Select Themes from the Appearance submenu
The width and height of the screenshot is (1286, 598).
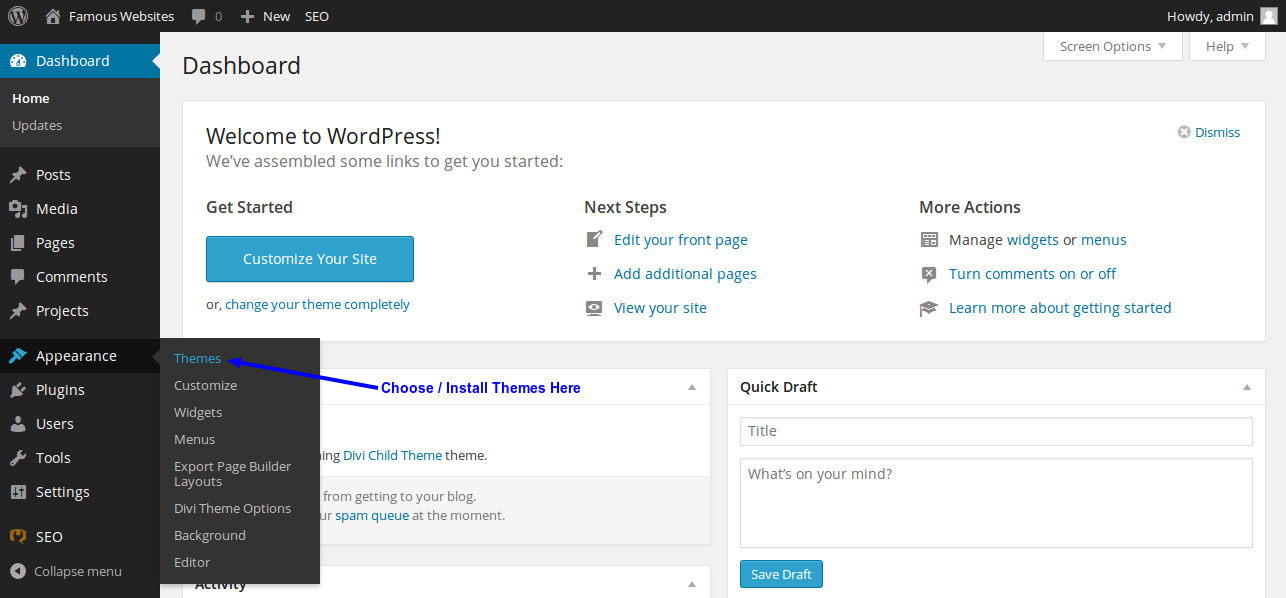click(x=197, y=357)
